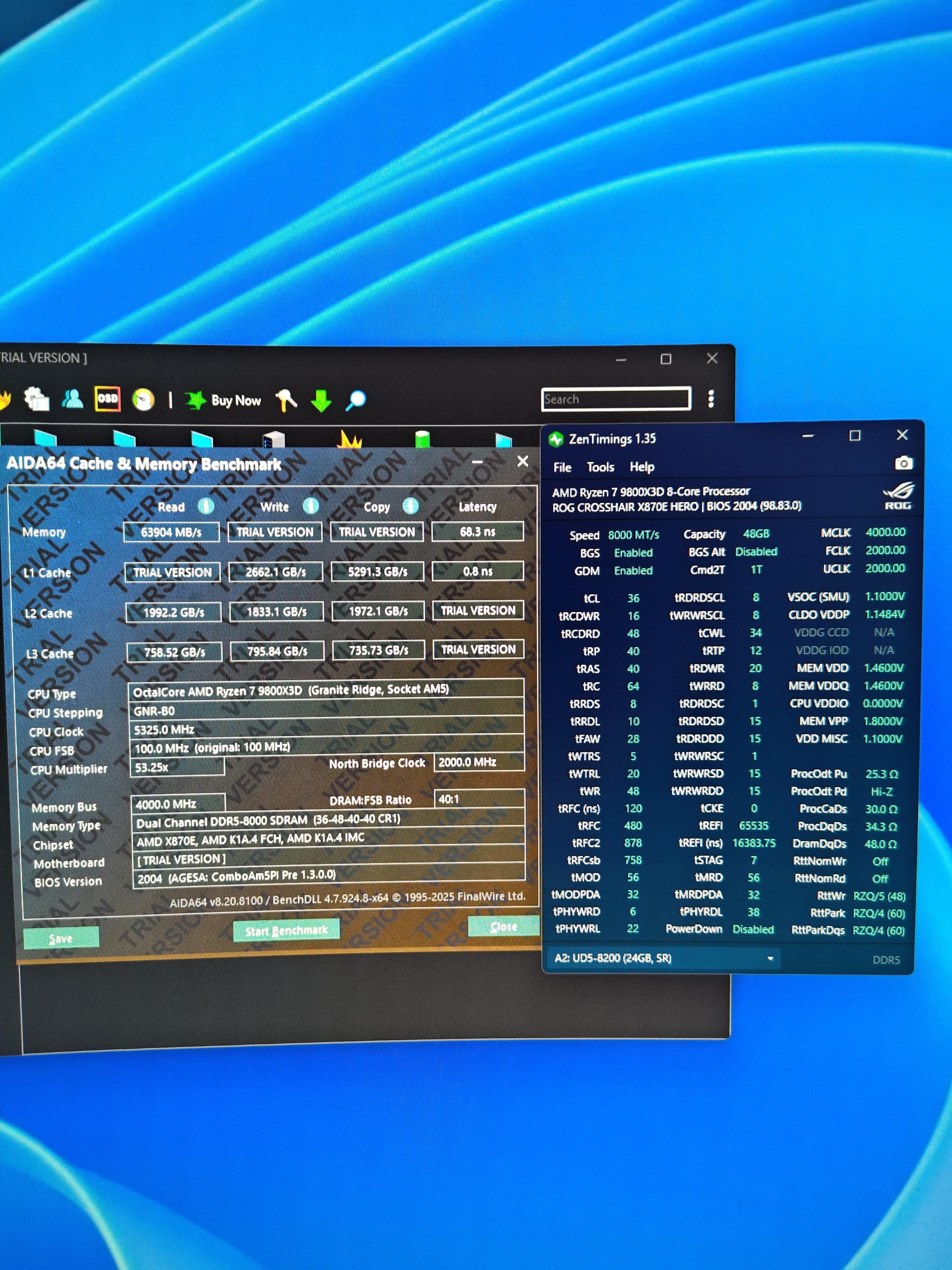Open ZenTimings Tools menu
The width and height of the screenshot is (952, 1270).
coord(600,467)
